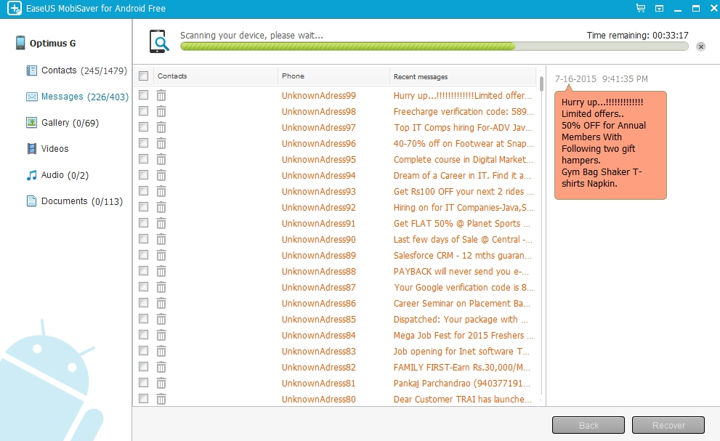Check the box for UnknownAdress97 row

(144, 128)
